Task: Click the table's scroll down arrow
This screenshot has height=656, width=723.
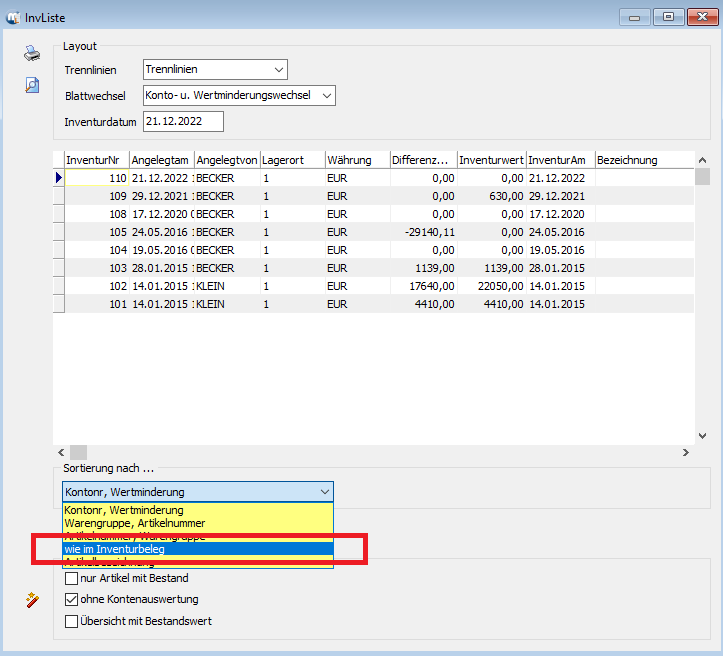Action: click(702, 436)
